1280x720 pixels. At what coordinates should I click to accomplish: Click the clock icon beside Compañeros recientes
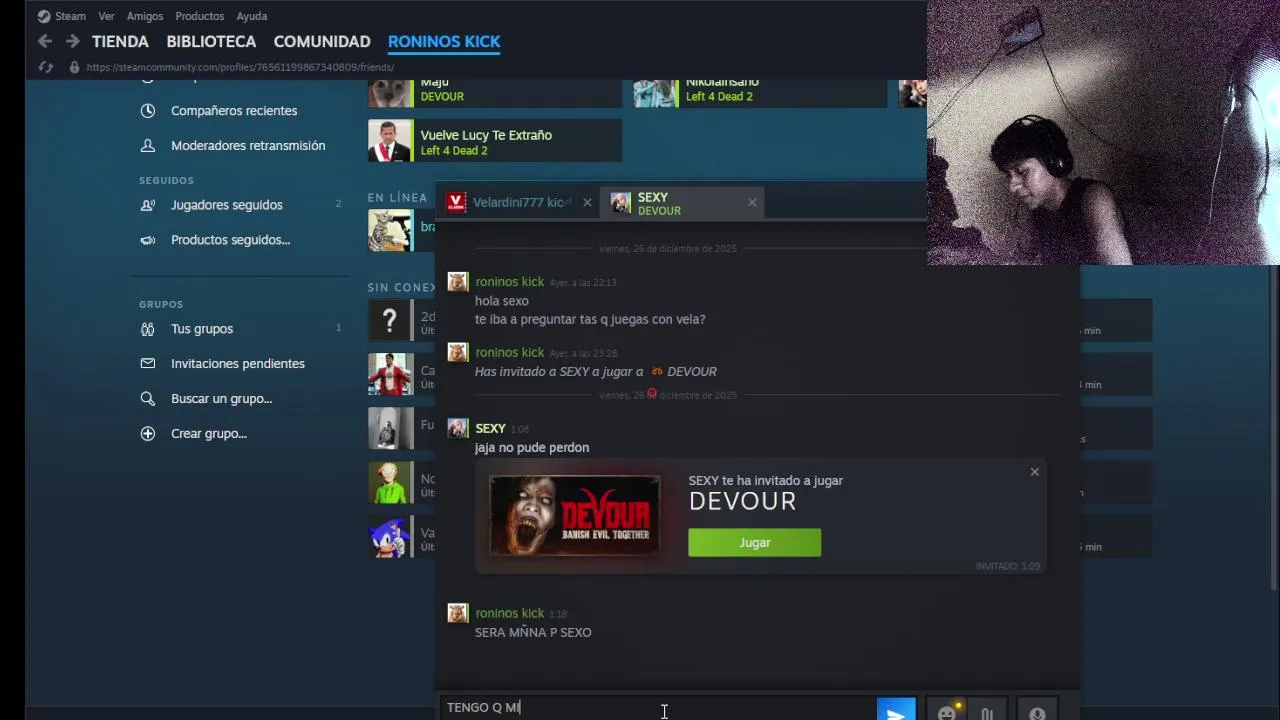(148, 111)
